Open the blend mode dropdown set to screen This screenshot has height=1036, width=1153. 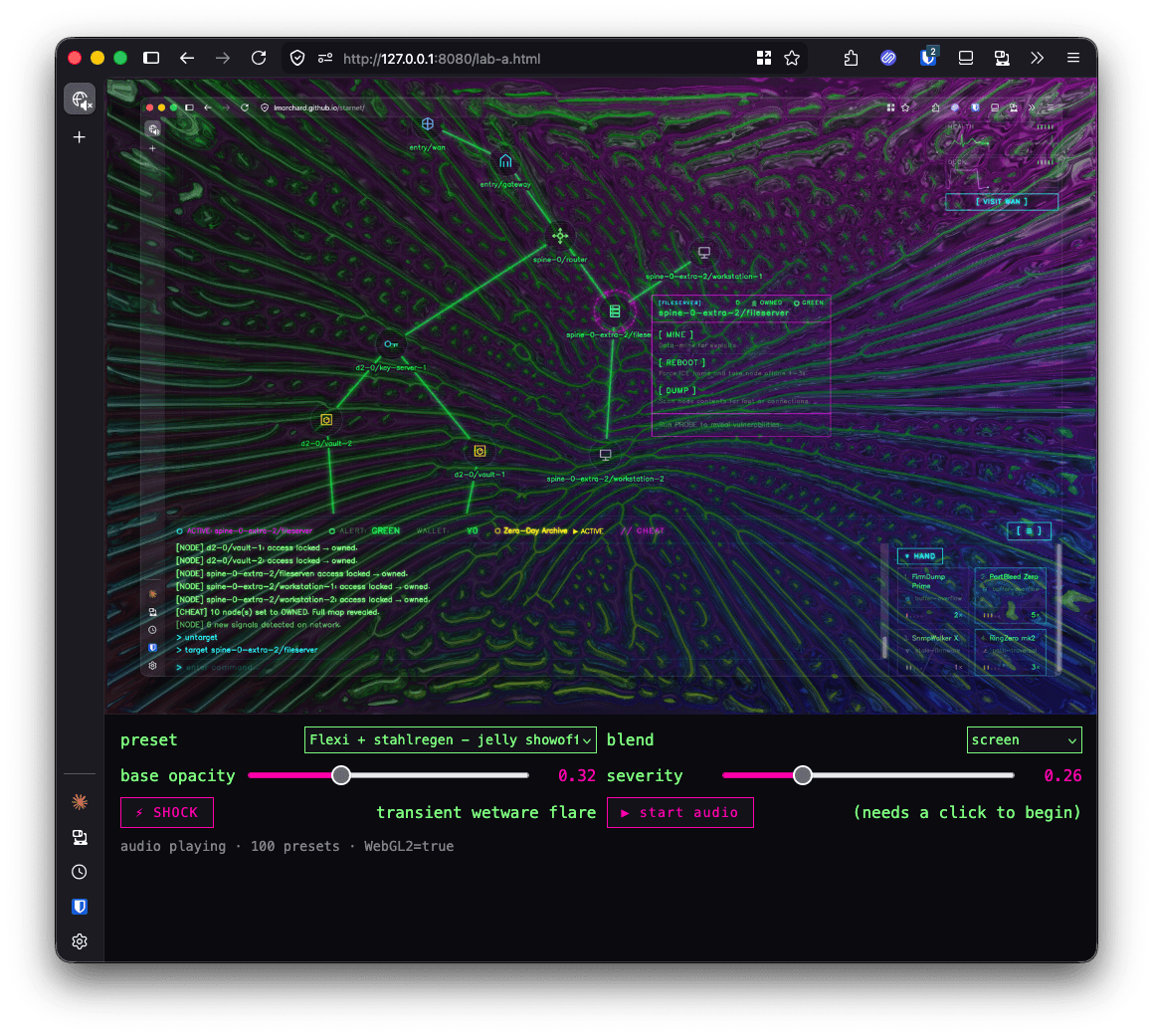click(x=1024, y=740)
